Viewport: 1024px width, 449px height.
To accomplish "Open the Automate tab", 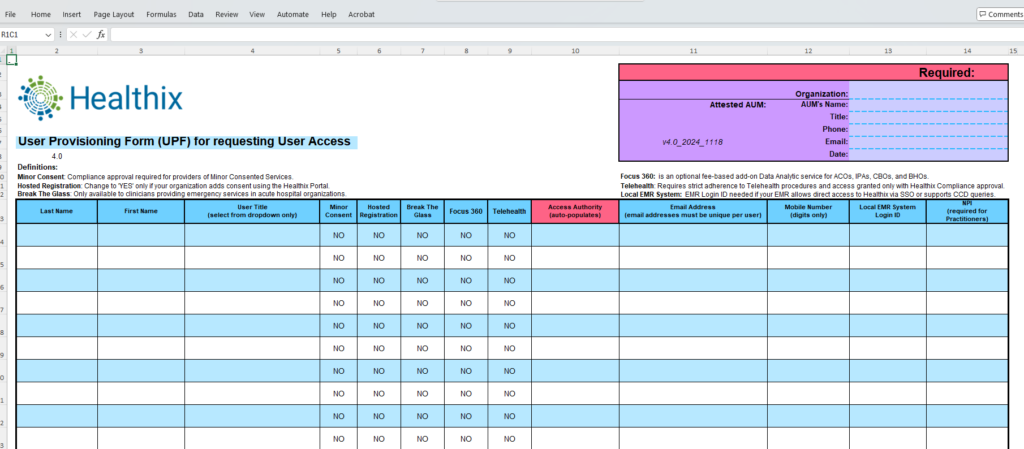I will 293,14.
